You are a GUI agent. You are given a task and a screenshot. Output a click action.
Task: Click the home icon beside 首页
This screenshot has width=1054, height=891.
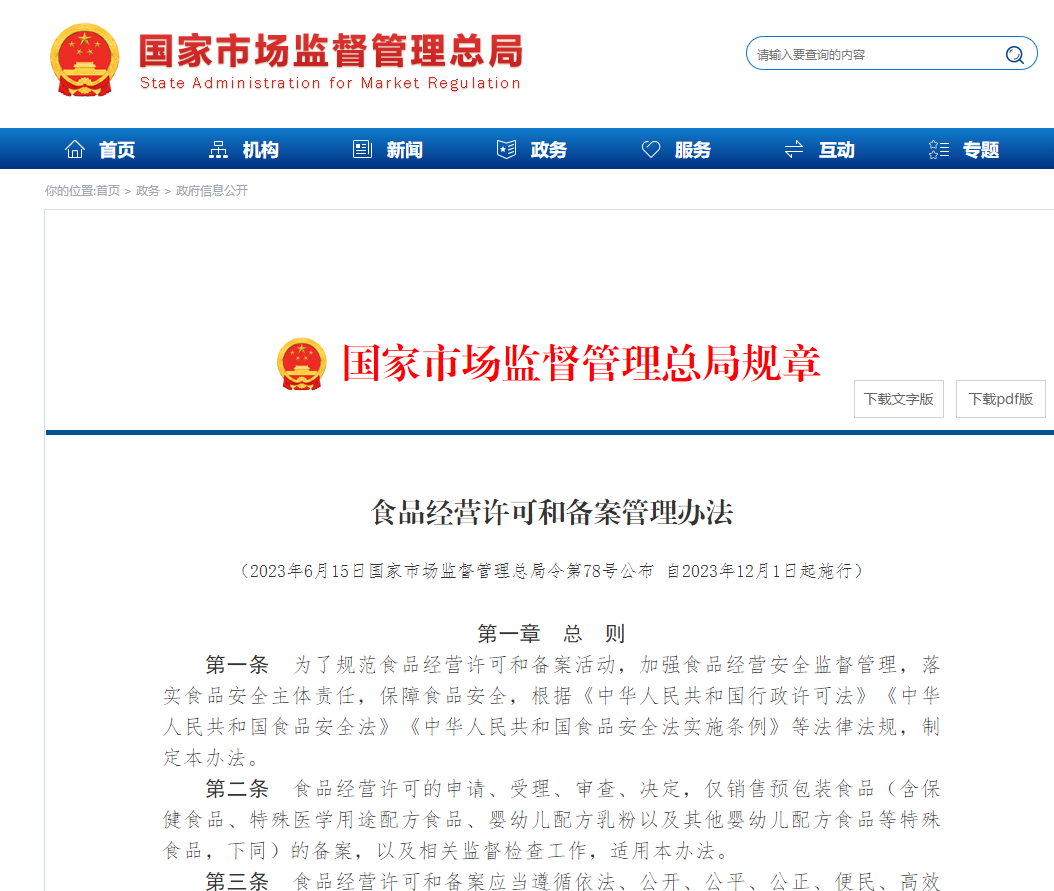coord(75,150)
